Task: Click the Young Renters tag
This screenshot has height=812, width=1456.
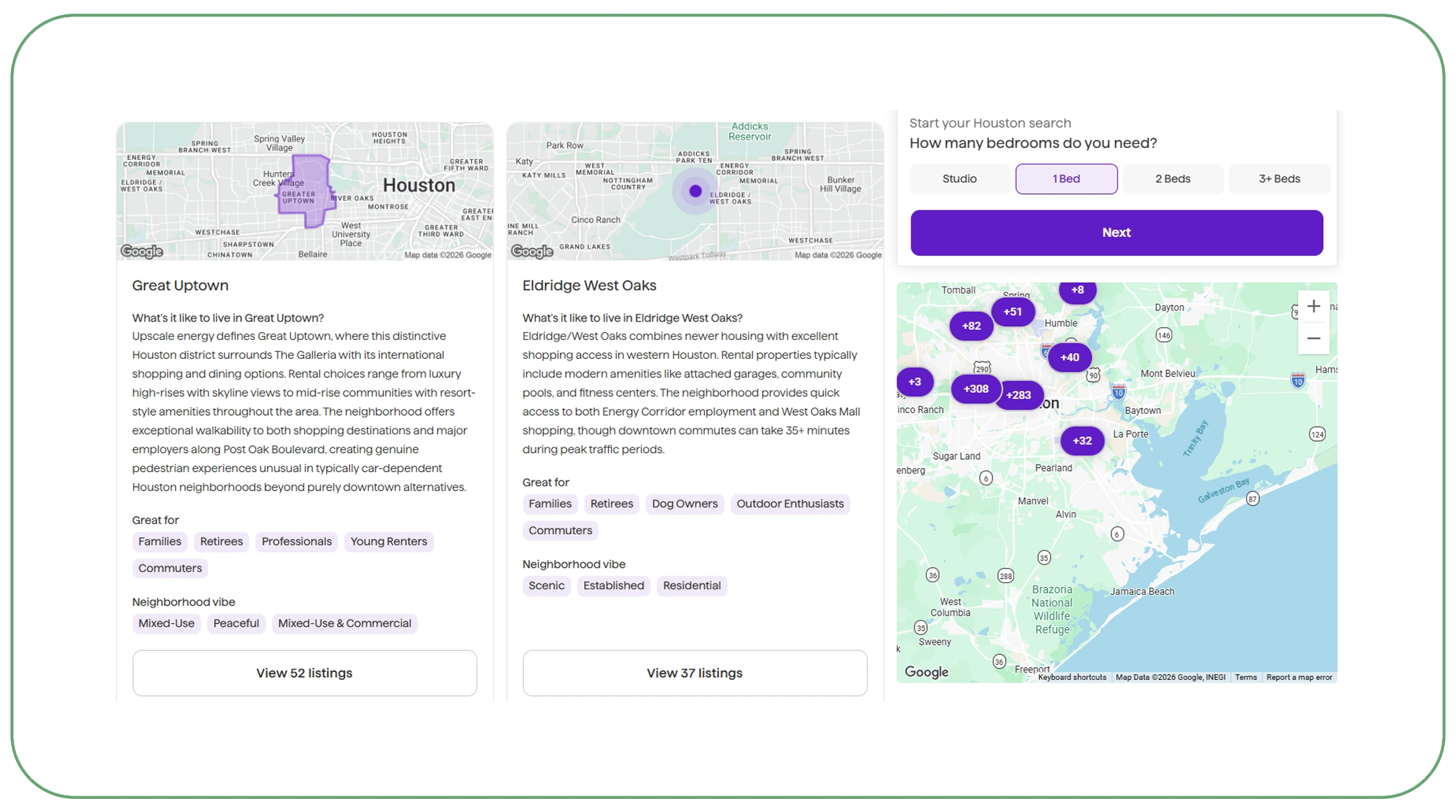Action: [388, 542]
